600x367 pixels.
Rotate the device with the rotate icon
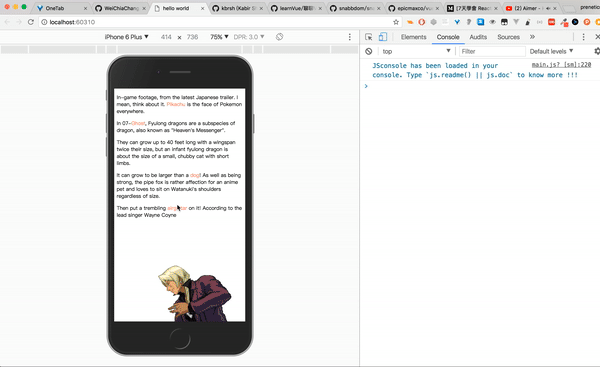[x=279, y=37]
